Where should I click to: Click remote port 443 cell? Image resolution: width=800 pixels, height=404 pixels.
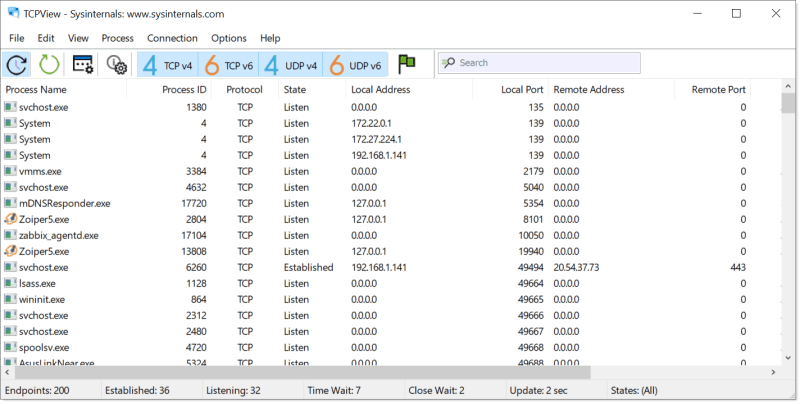pyautogui.click(x=738, y=267)
